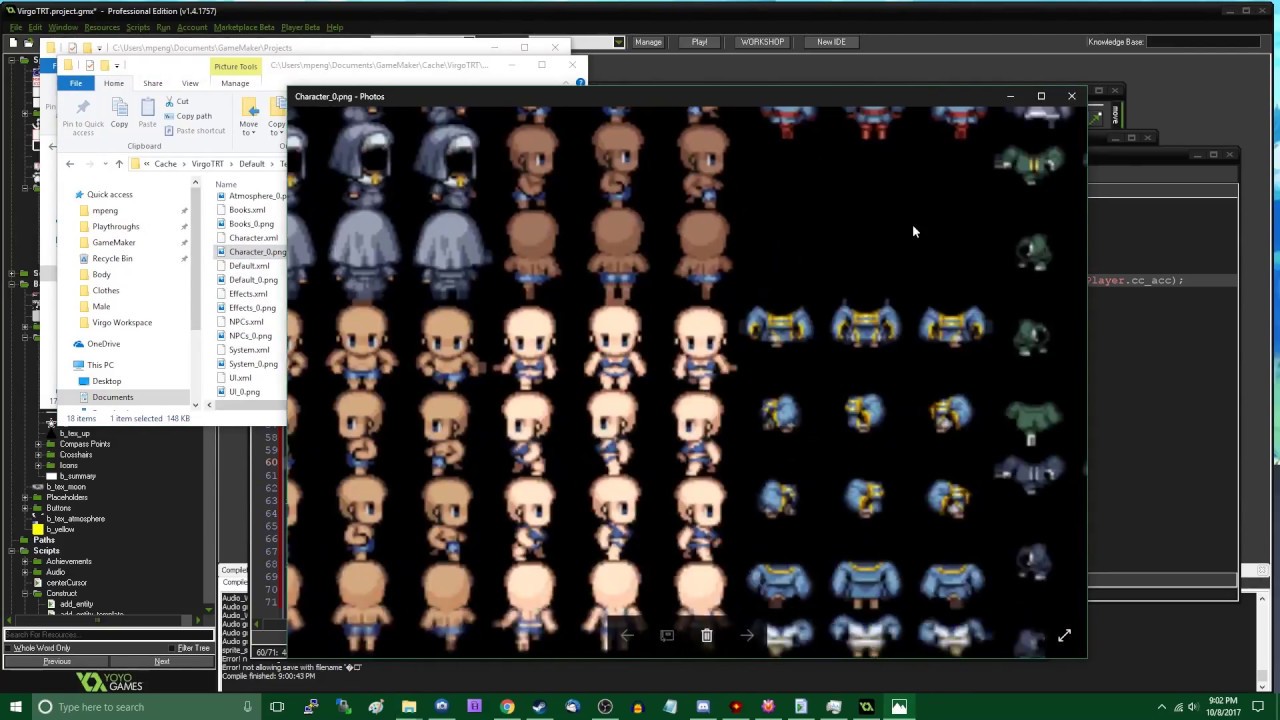
Task: Open the Help menu in GameMaker
Action: click(335, 27)
